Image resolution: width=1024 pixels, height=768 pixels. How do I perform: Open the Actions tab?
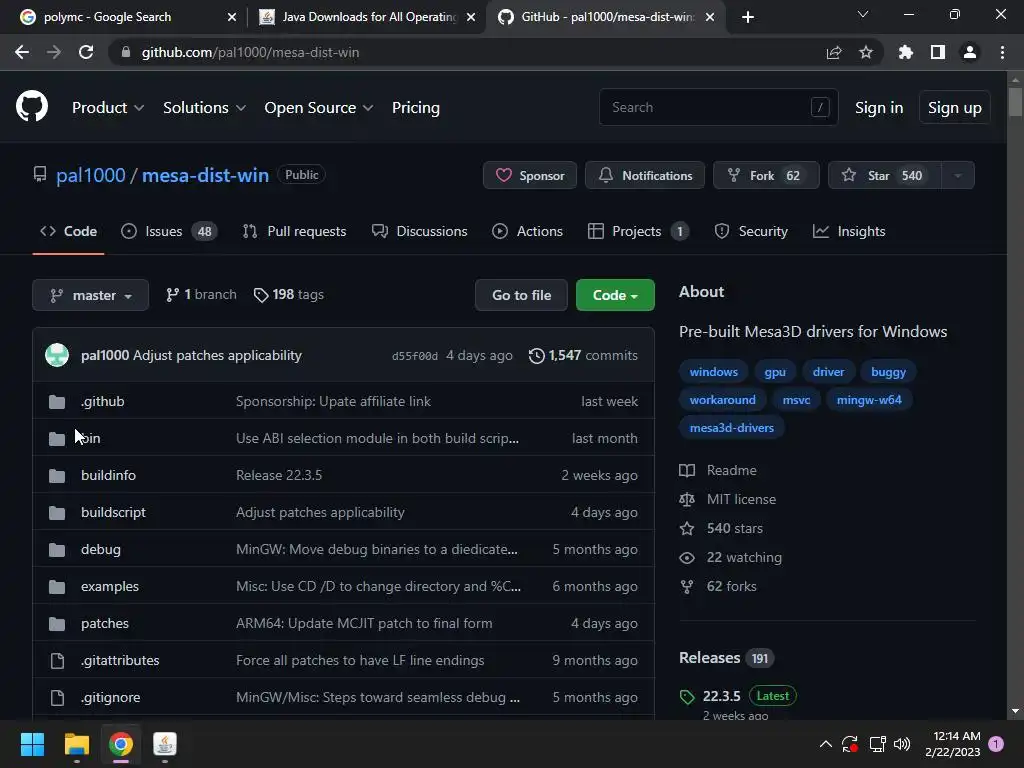coord(527,231)
